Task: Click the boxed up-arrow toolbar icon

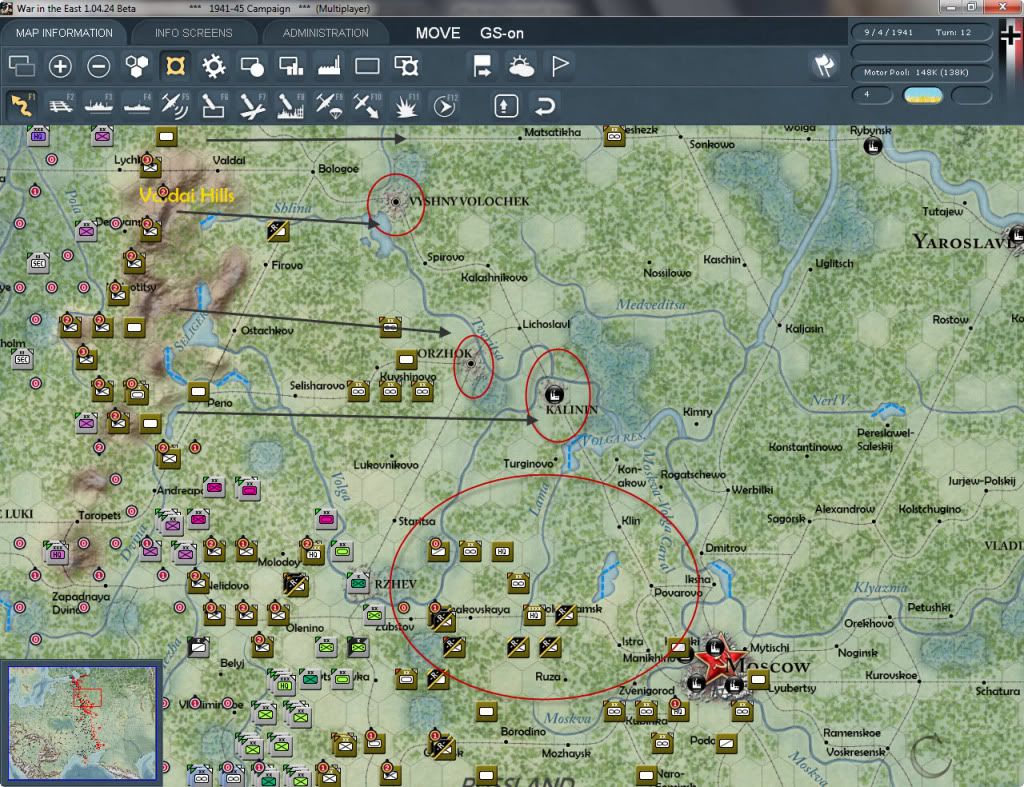Action: pos(506,106)
